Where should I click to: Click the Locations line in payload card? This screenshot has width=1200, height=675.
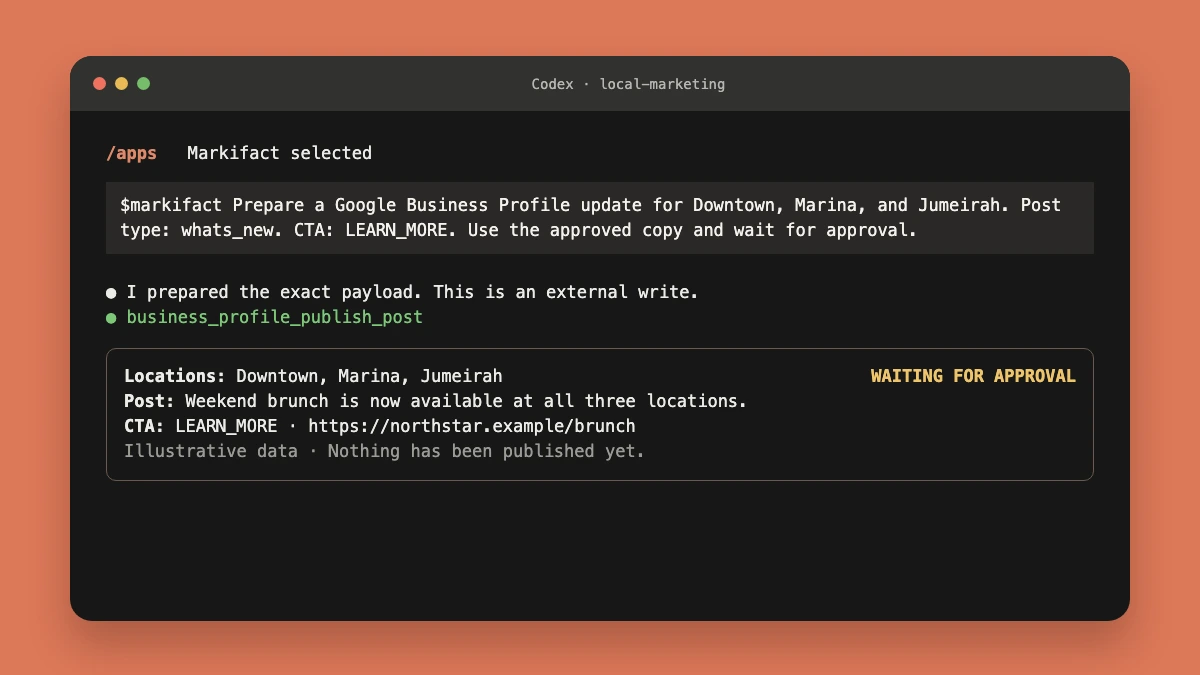pos(313,376)
